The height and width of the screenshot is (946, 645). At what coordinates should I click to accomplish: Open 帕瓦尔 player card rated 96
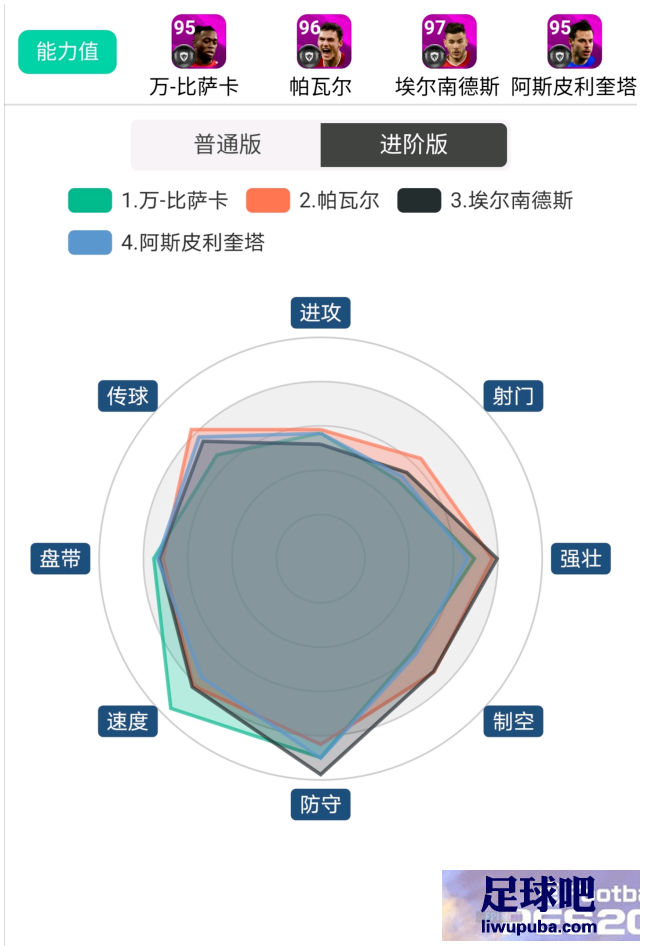tap(324, 42)
